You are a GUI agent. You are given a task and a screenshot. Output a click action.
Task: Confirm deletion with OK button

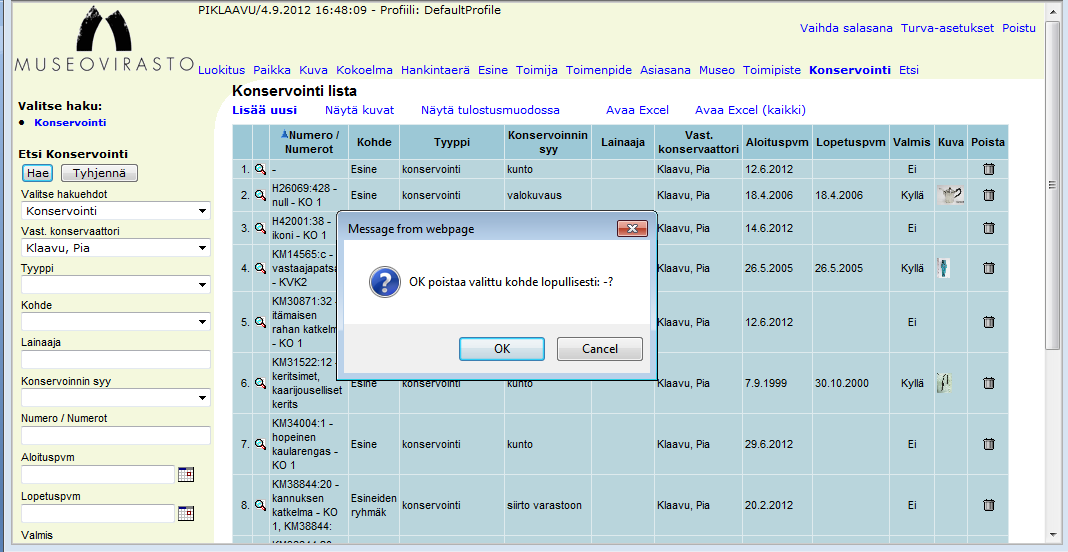pyautogui.click(x=502, y=349)
